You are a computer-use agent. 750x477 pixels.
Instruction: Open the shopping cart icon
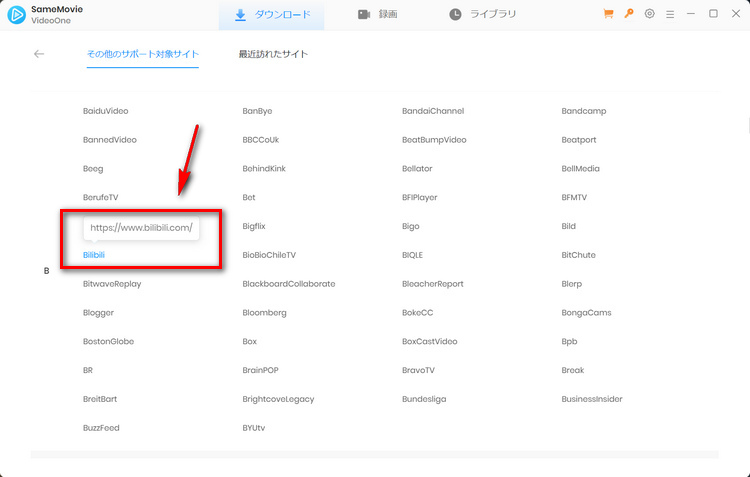[608, 14]
